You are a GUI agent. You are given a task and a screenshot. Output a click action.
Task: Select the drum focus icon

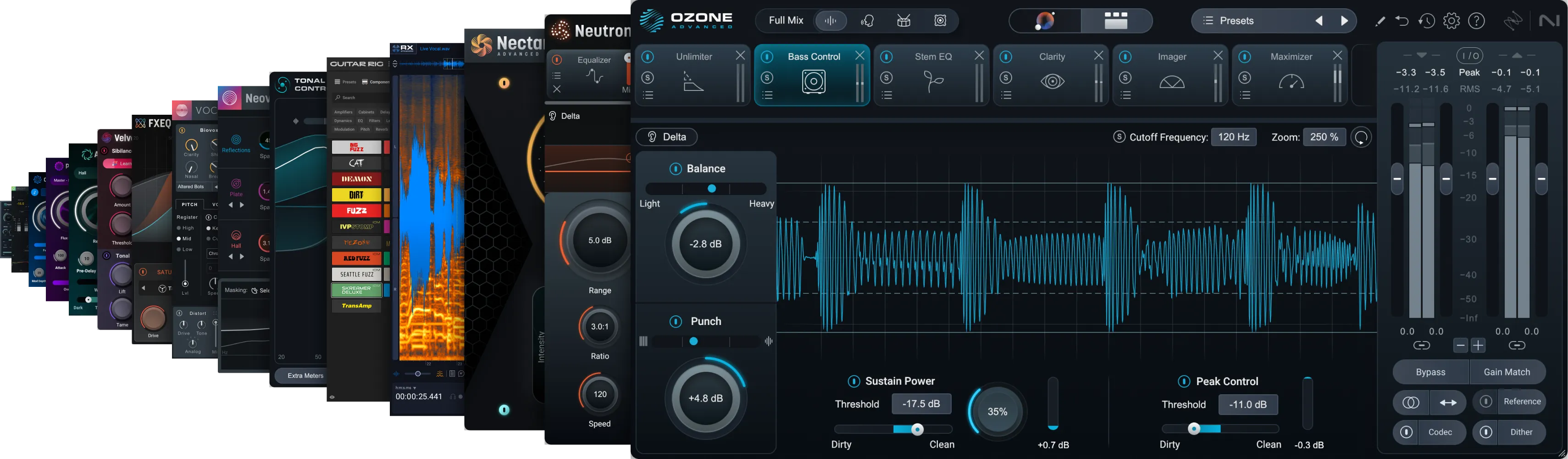903,20
